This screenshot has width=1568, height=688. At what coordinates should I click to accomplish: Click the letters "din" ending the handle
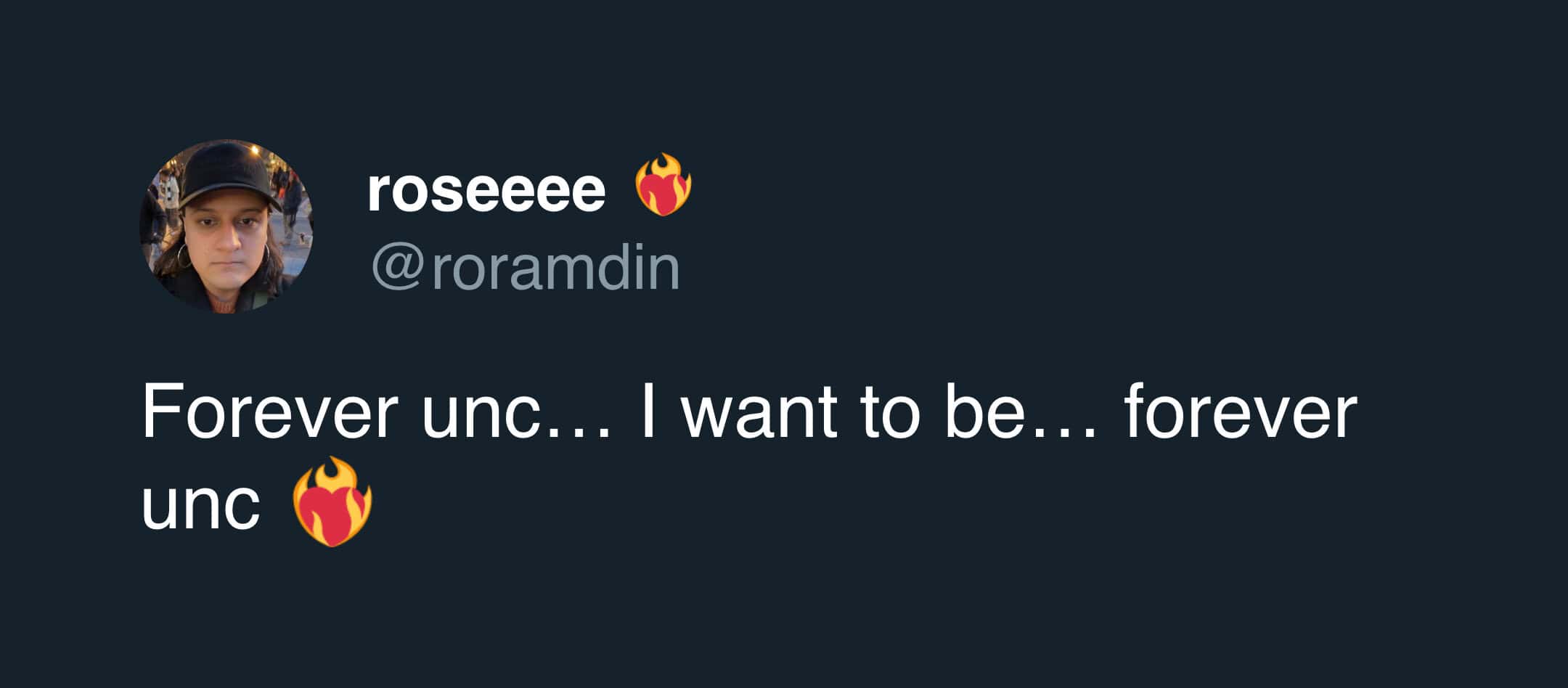pos(642,268)
